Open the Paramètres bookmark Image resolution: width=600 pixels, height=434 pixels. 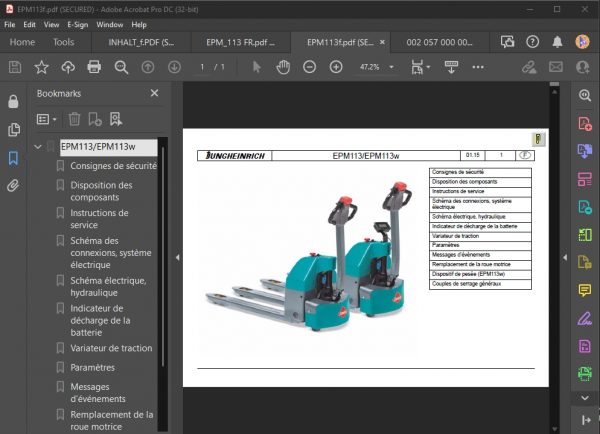click(x=93, y=367)
